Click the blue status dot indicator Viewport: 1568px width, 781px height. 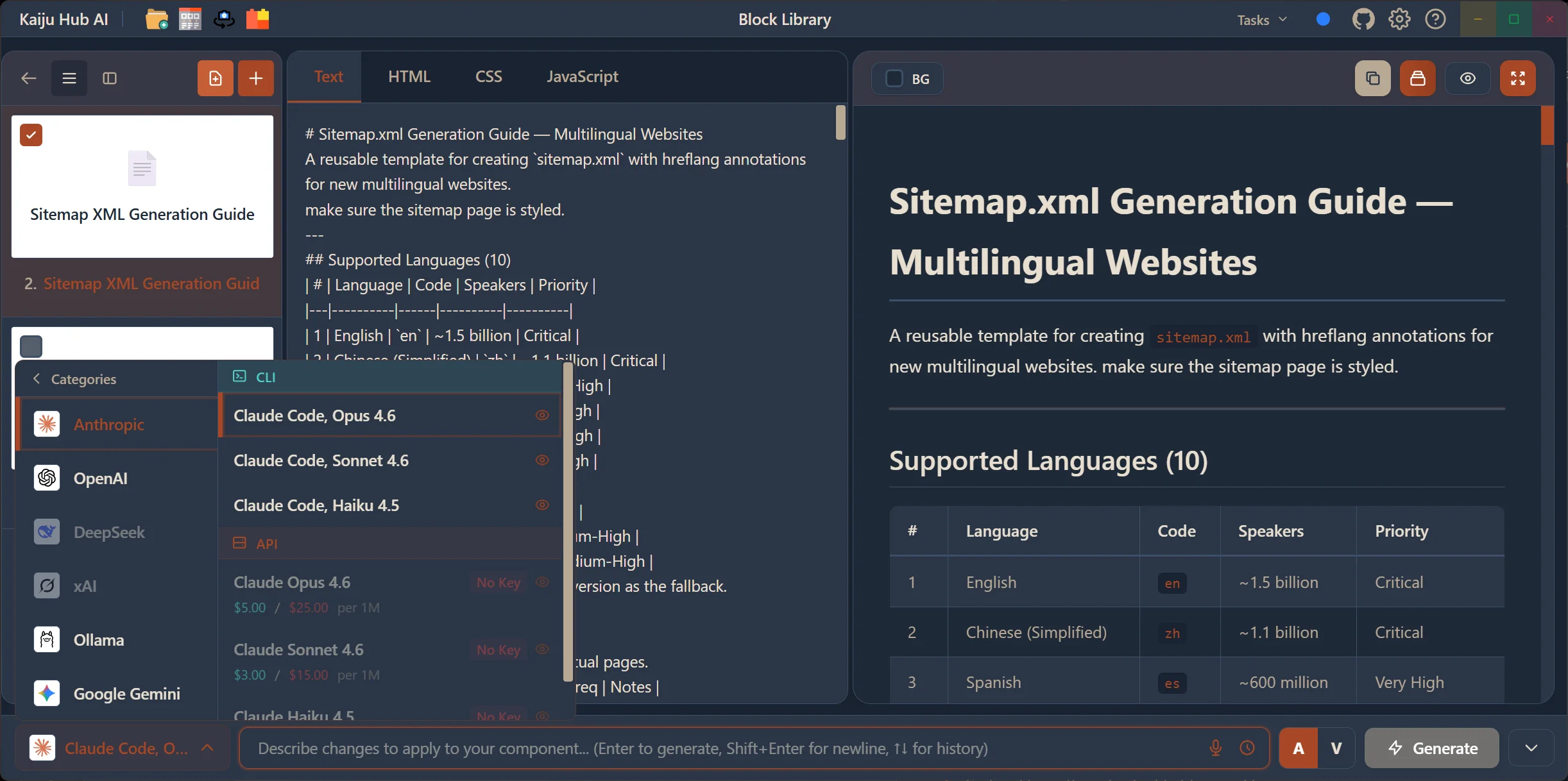[x=1323, y=19]
